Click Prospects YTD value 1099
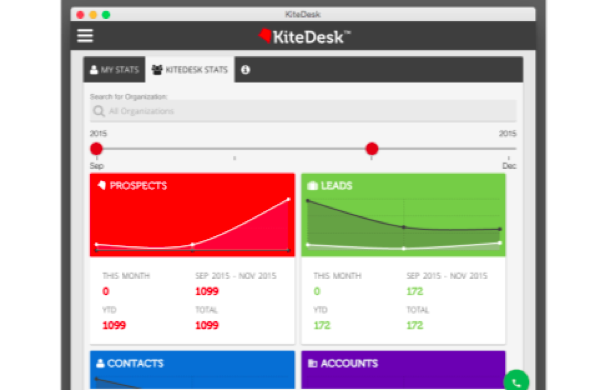The height and width of the screenshot is (390, 605). coord(114,325)
